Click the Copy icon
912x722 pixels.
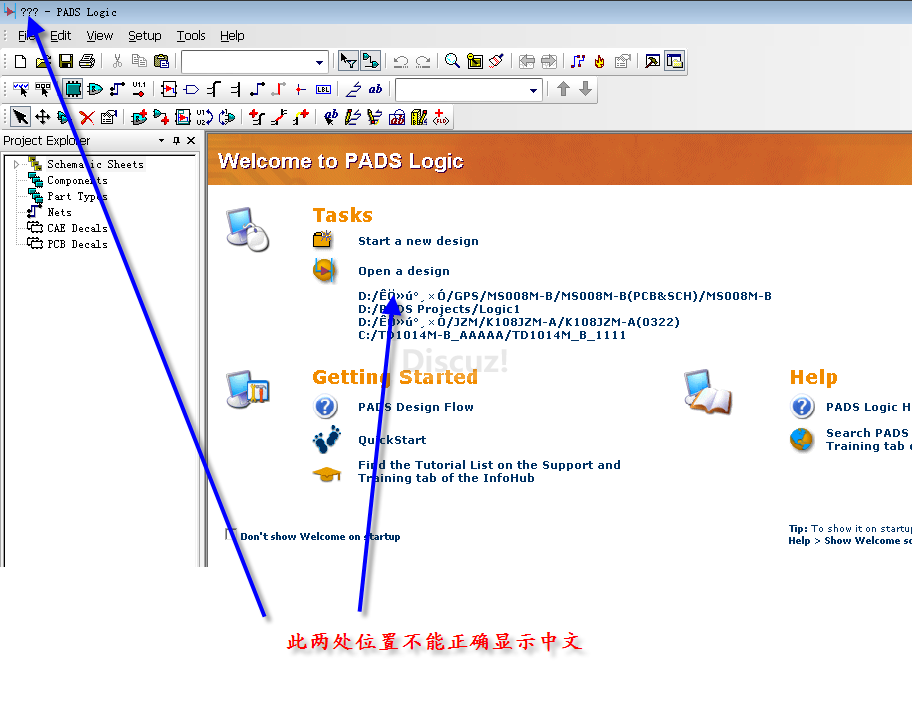point(139,61)
